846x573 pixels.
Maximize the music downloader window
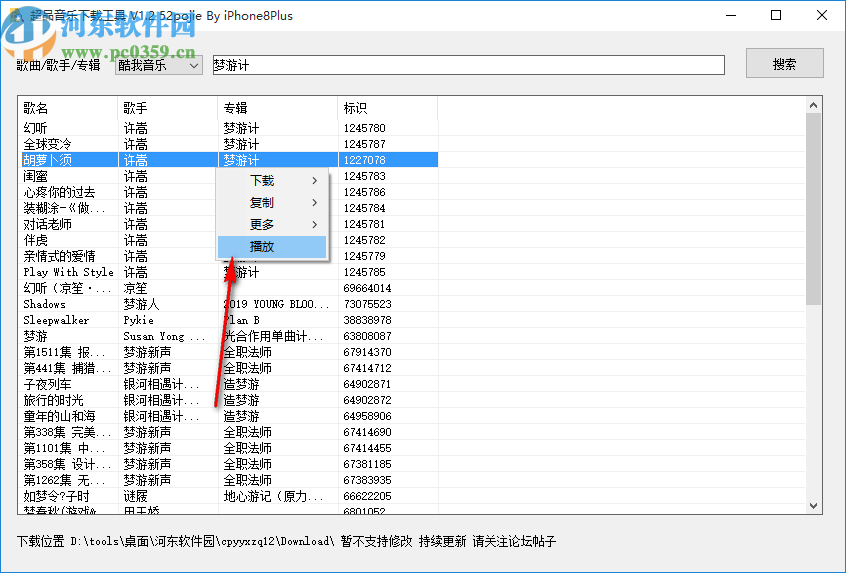click(776, 15)
